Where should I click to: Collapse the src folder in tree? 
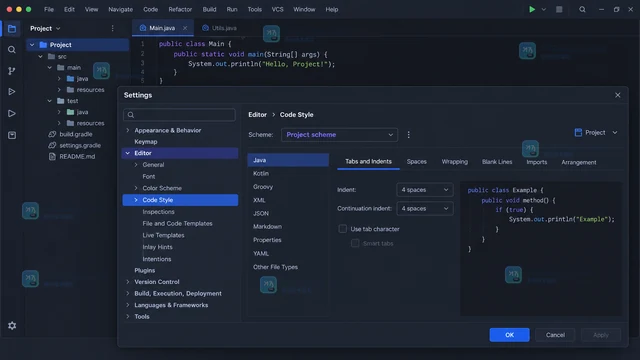pos(40,56)
